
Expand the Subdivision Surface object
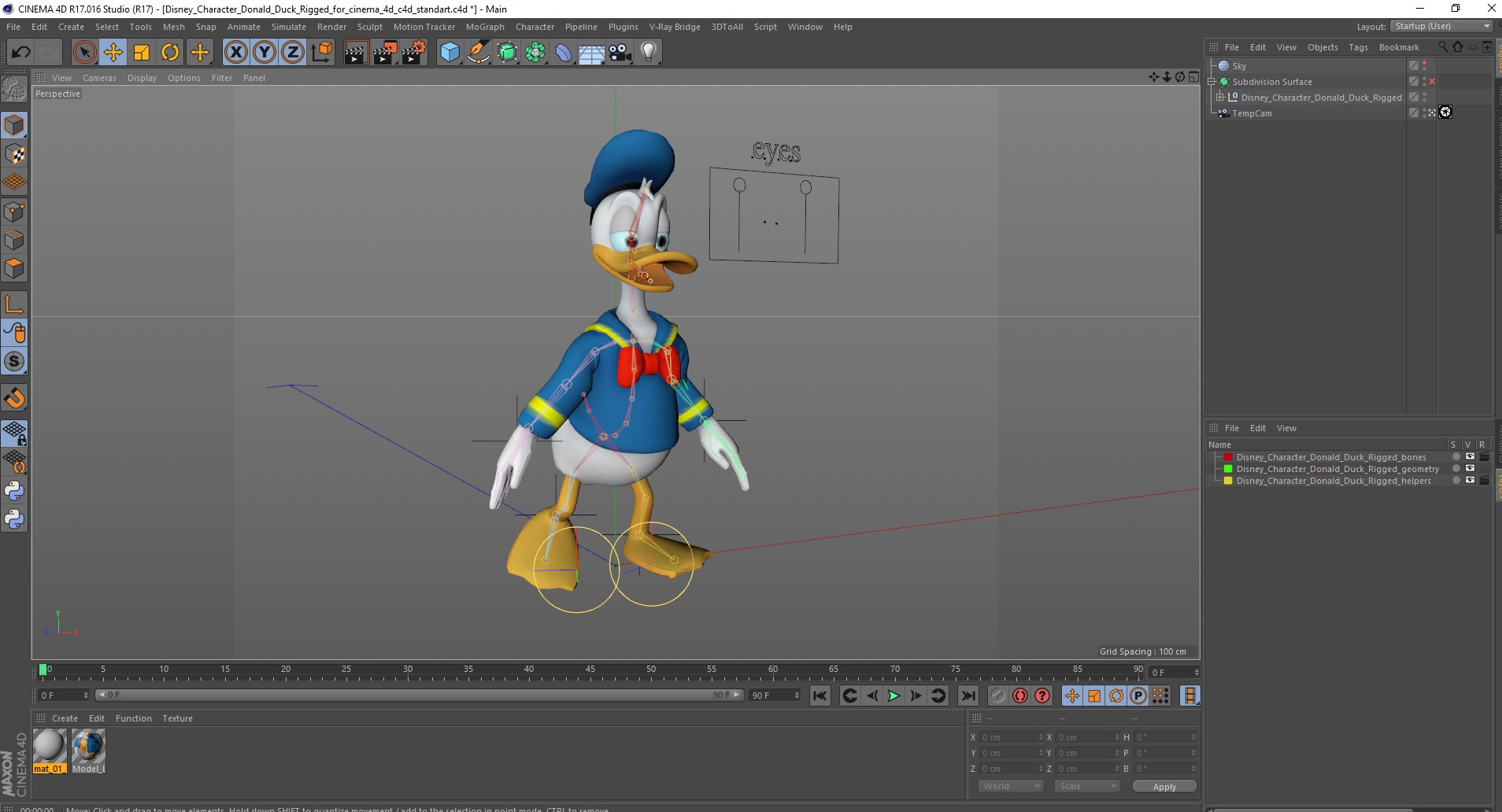[x=1212, y=82]
